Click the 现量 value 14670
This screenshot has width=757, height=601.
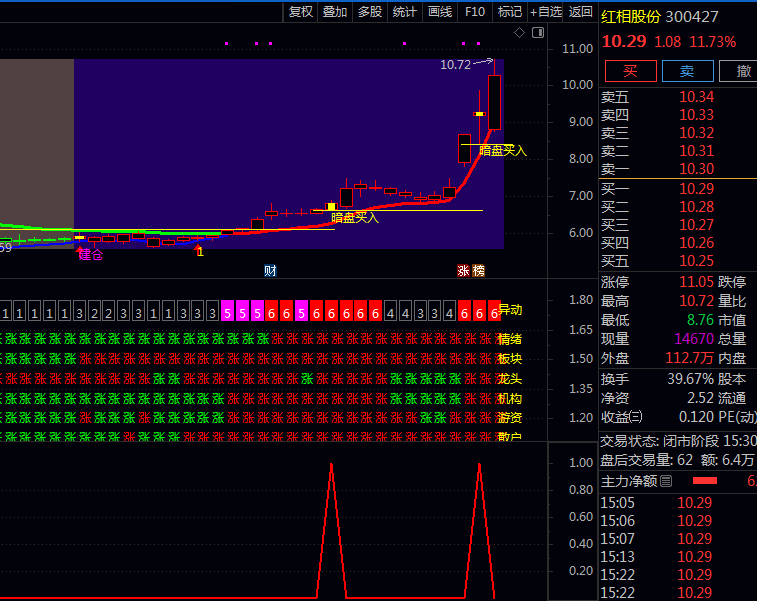694,339
